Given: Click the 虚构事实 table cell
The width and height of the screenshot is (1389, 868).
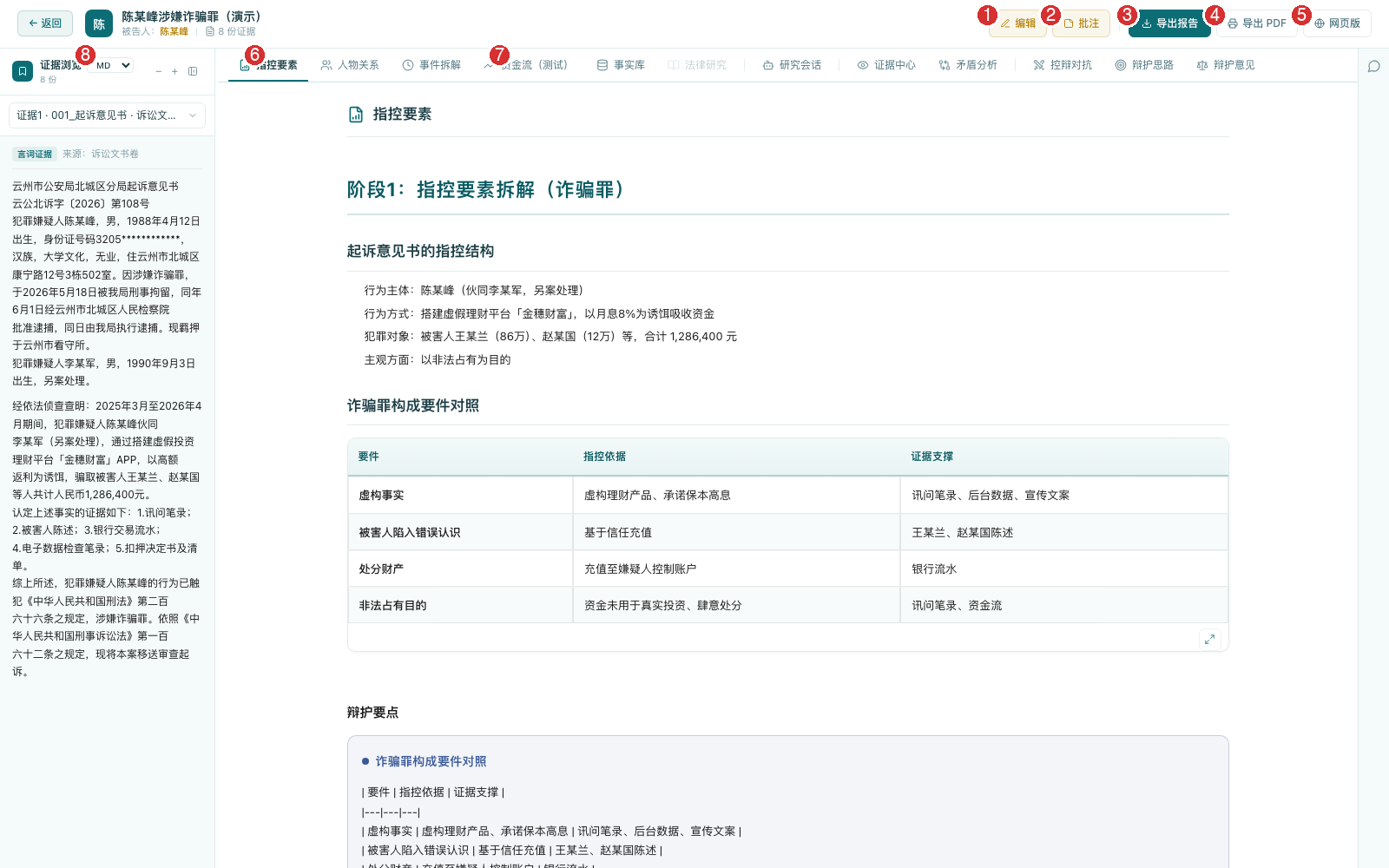Looking at the screenshot, I should [x=460, y=496].
